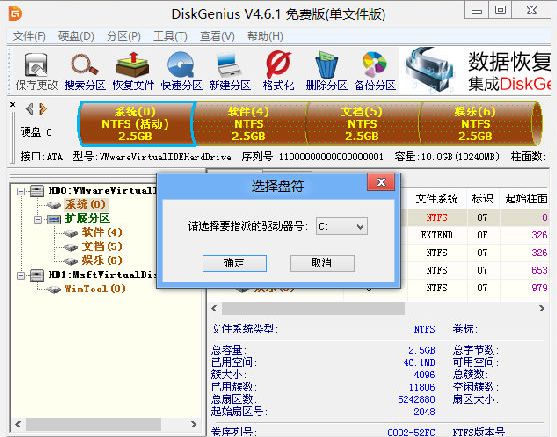557x437 pixels.
Task: Choose the 删除分区 delete partition icon
Action: pos(326,71)
